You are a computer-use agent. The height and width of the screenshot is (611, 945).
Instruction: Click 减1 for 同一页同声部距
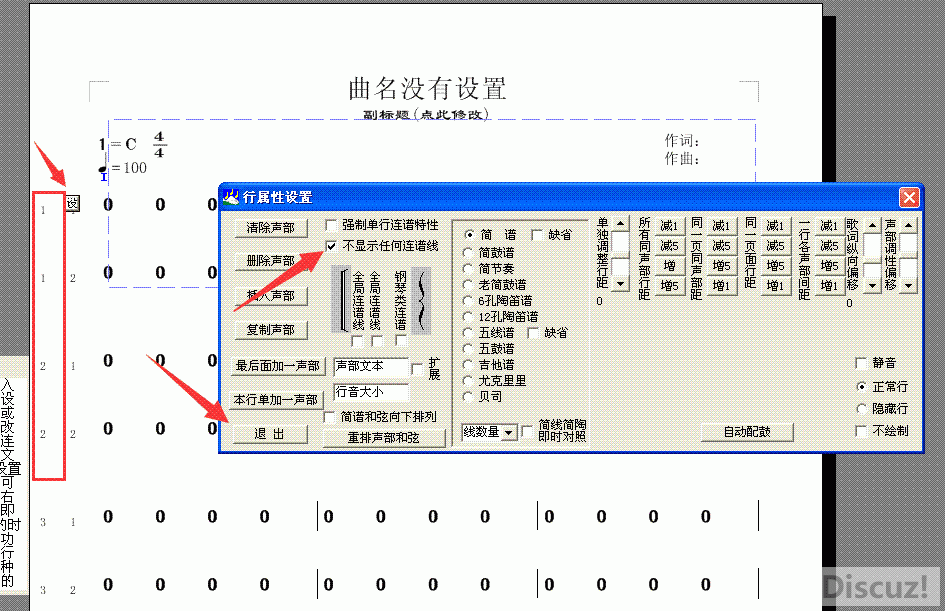[x=721, y=226]
